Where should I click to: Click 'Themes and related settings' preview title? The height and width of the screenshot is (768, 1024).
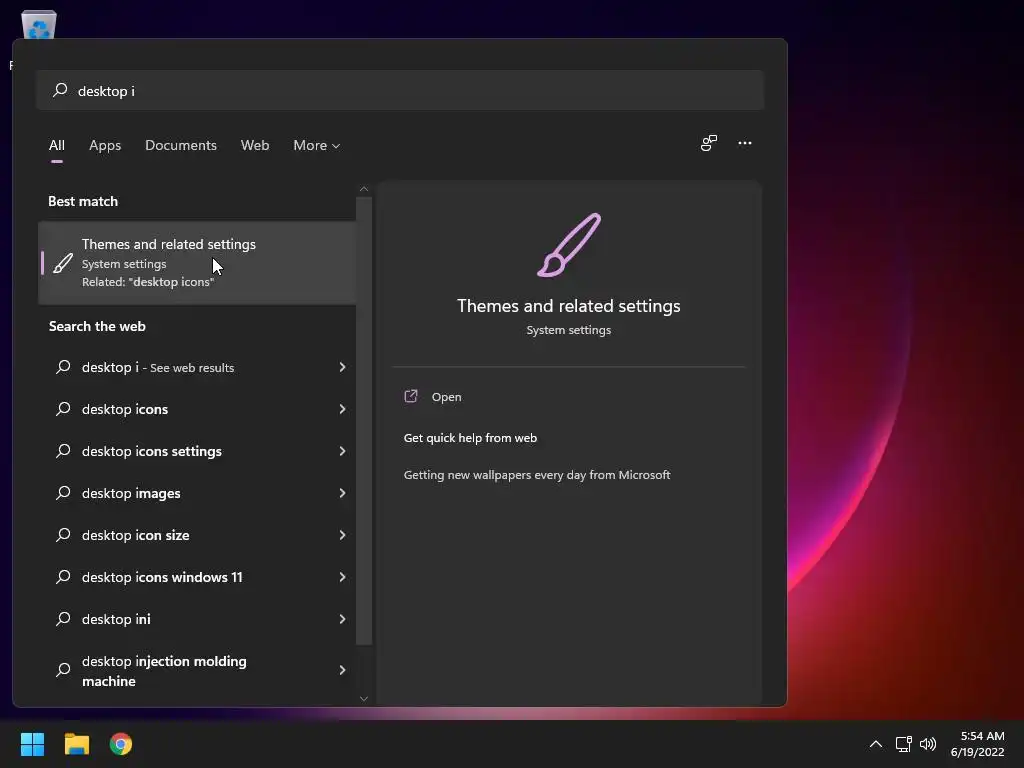pos(569,306)
